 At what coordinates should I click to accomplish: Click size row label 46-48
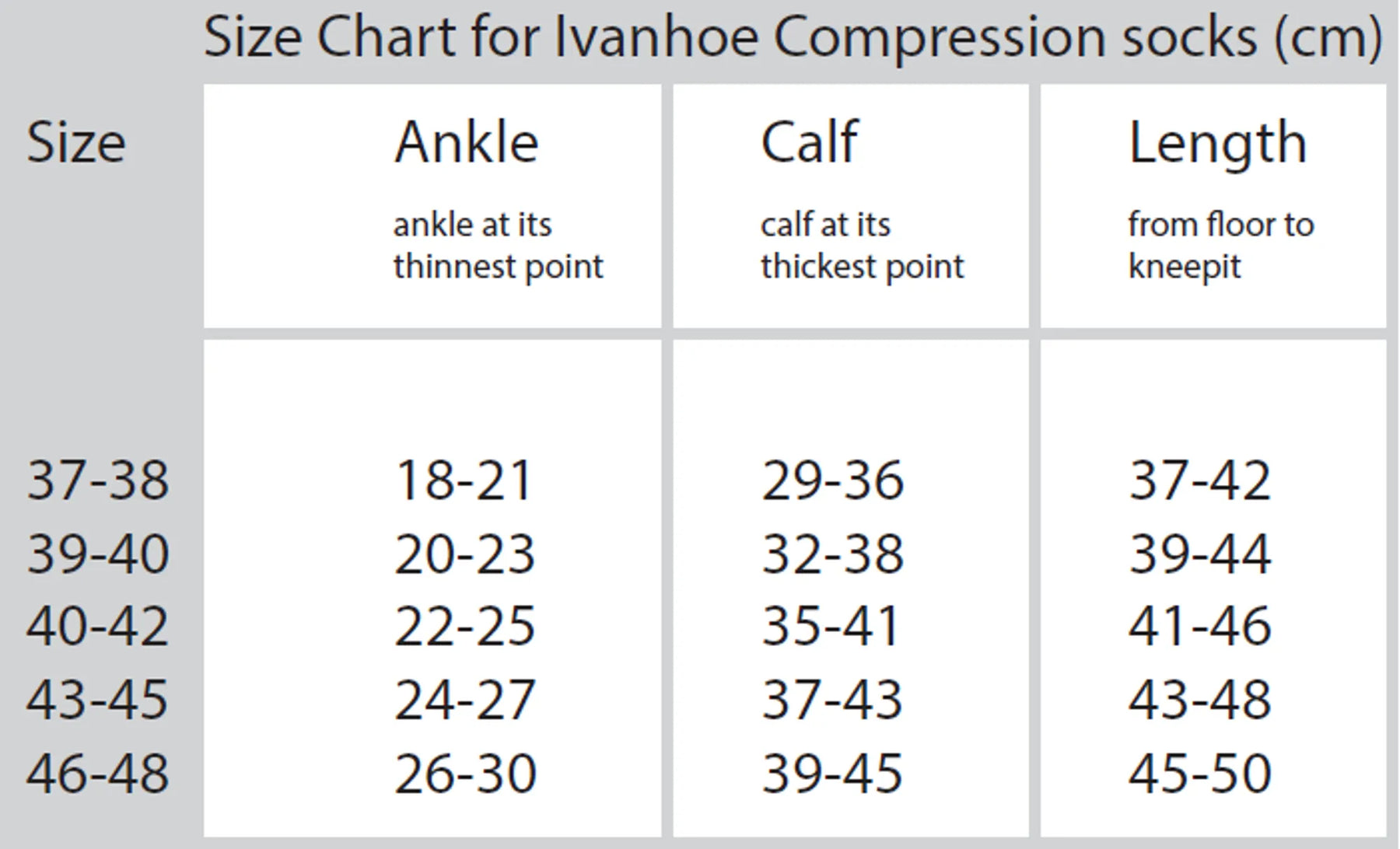(x=98, y=773)
